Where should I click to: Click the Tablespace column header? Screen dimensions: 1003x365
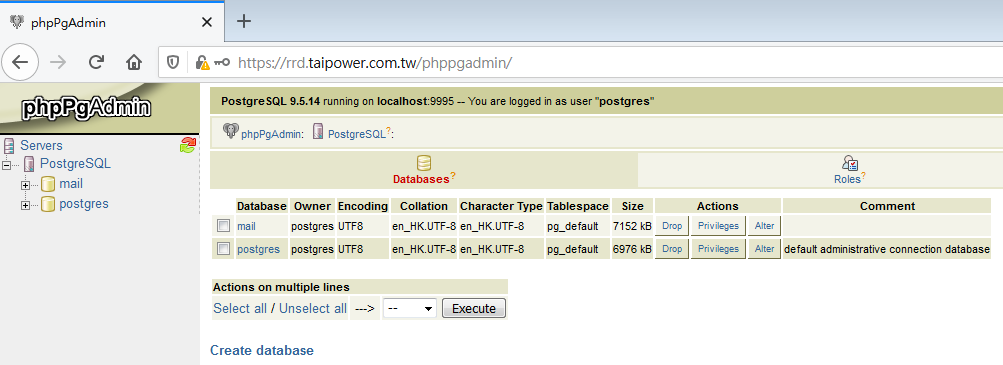[x=578, y=206]
